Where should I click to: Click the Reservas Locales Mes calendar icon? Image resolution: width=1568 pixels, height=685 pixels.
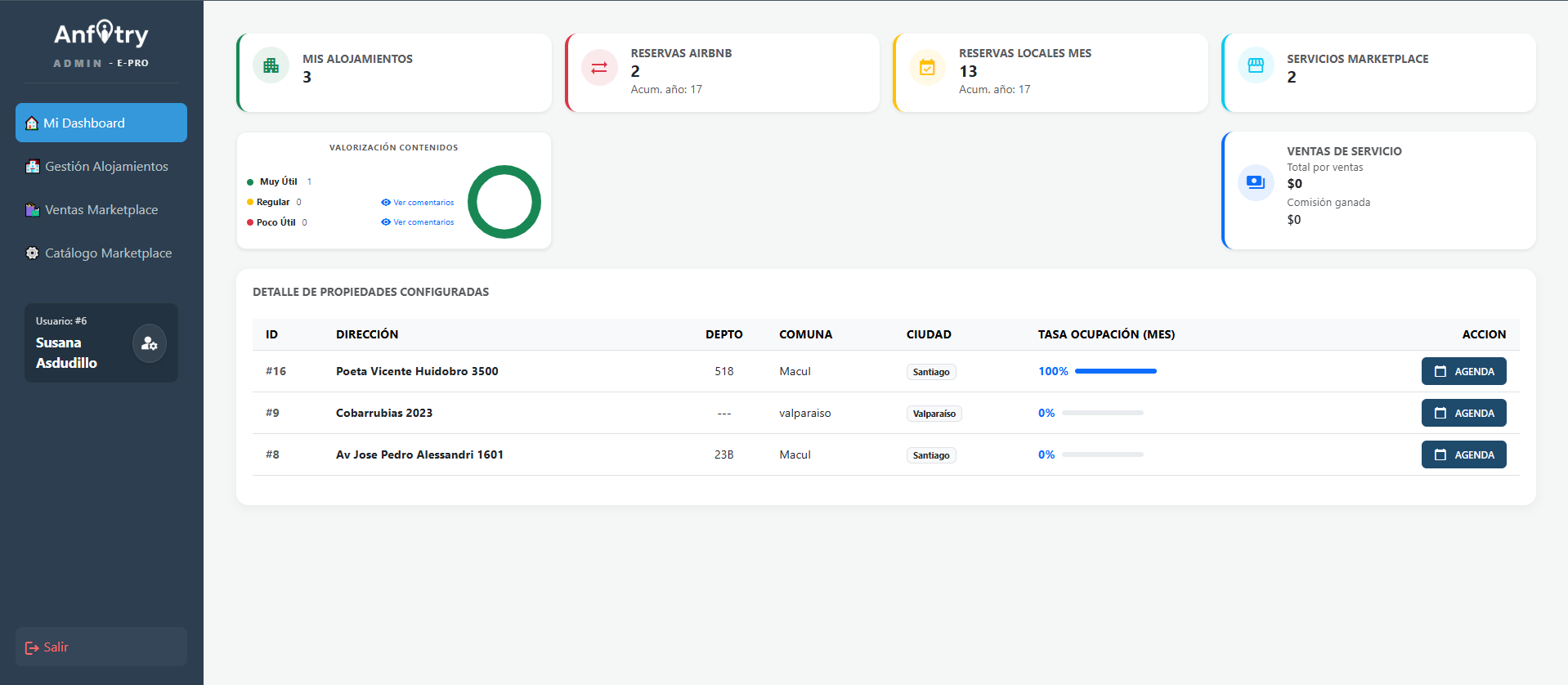point(927,67)
